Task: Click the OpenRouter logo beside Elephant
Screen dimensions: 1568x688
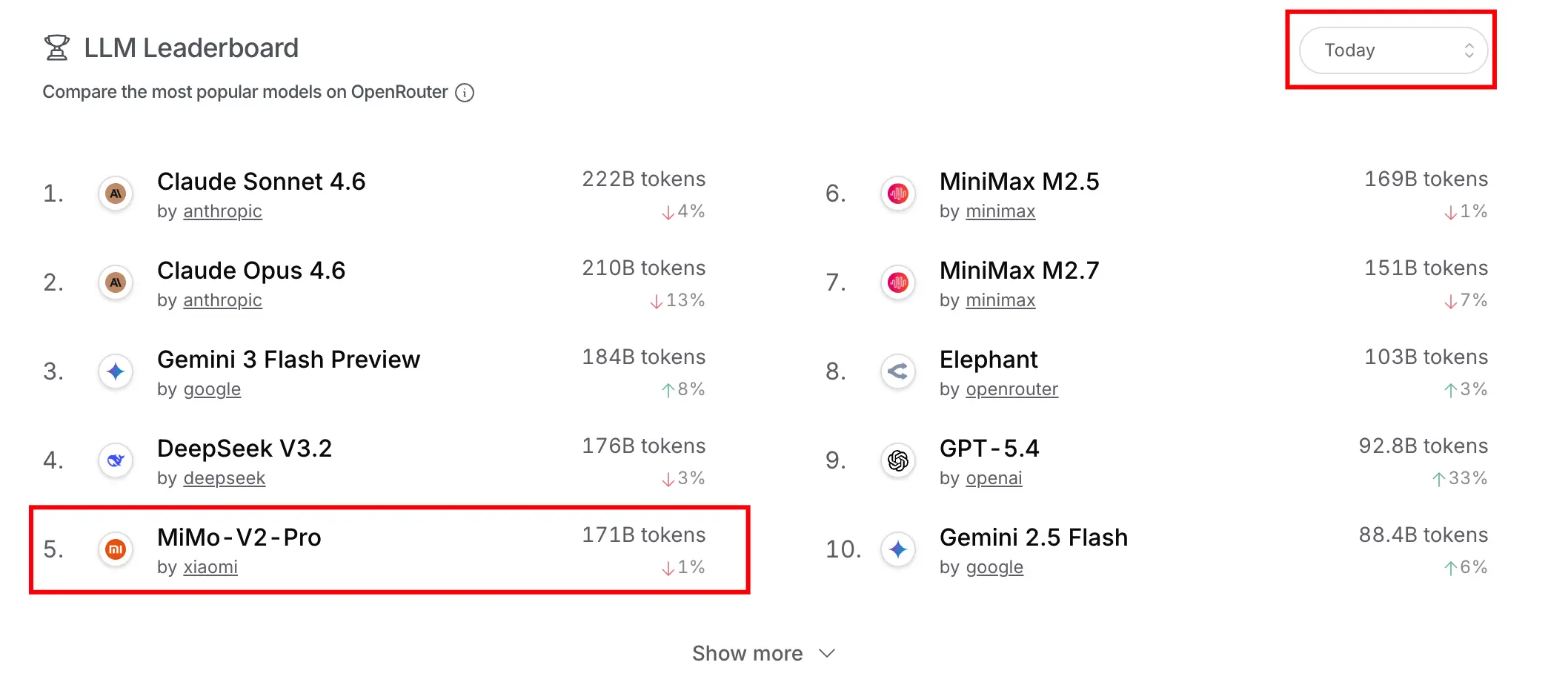Action: click(898, 371)
